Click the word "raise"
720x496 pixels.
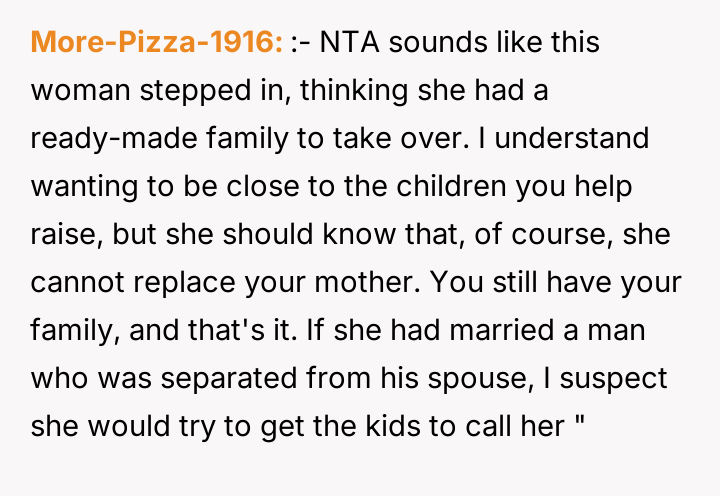[64, 235]
